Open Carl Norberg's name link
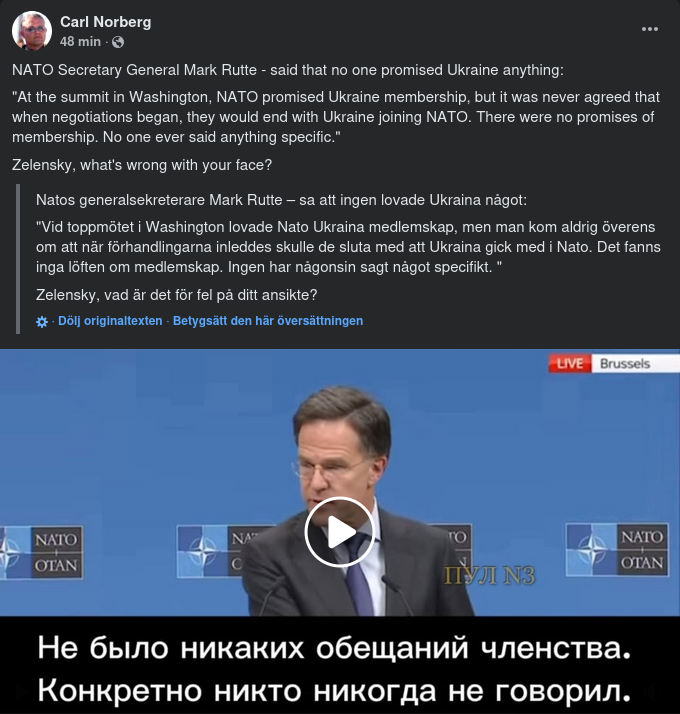 click(106, 22)
